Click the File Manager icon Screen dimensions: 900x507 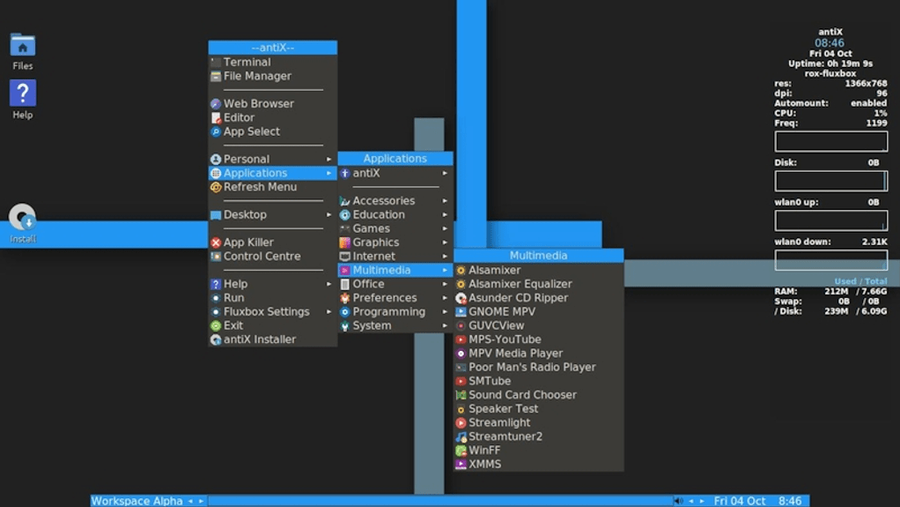click(216, 76)
